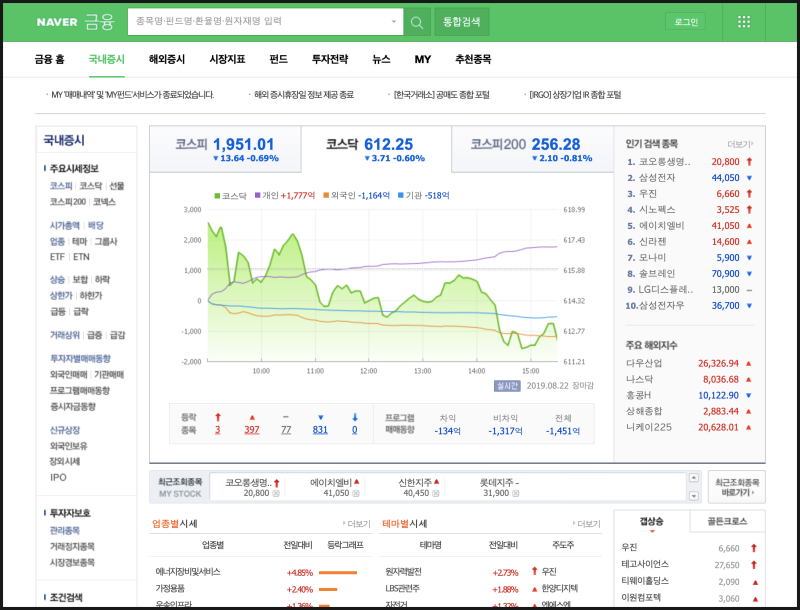Click the 실시간 badge below the chart
Image resolution: width=800 pixels, height=610 pixels.
pyautogui.click(x=507, y=386)
